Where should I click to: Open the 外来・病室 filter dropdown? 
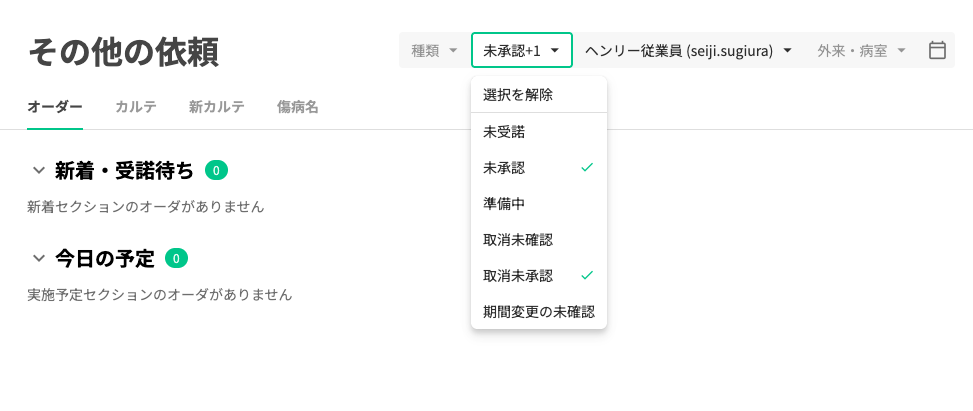coord(861,50)
